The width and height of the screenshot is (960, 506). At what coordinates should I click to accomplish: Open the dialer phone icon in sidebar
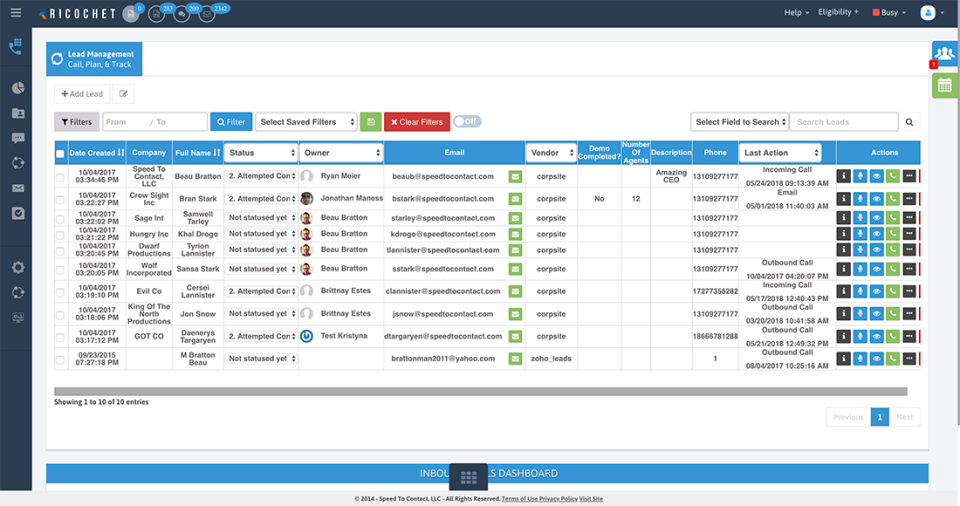click(15, 46)
